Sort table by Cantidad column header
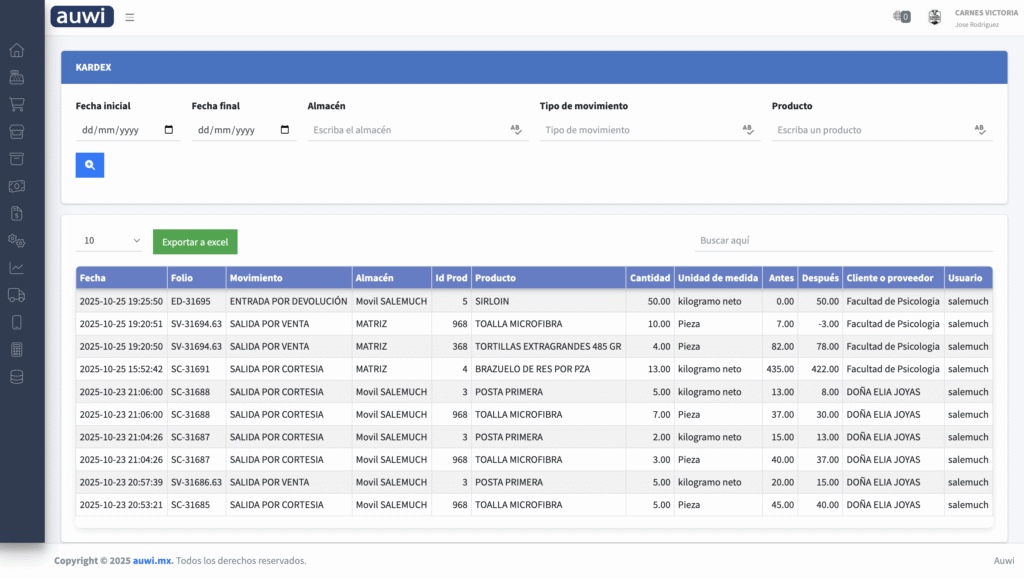This screenshot has height=579, width=1024. pyautogui.click(x=649, y=277)
